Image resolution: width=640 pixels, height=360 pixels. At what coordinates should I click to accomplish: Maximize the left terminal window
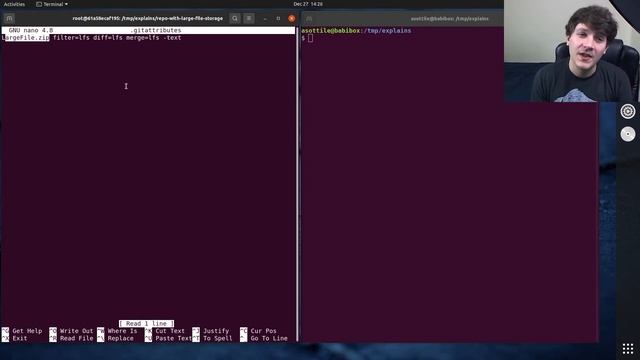pyautogui.click(x=278, y=18)
